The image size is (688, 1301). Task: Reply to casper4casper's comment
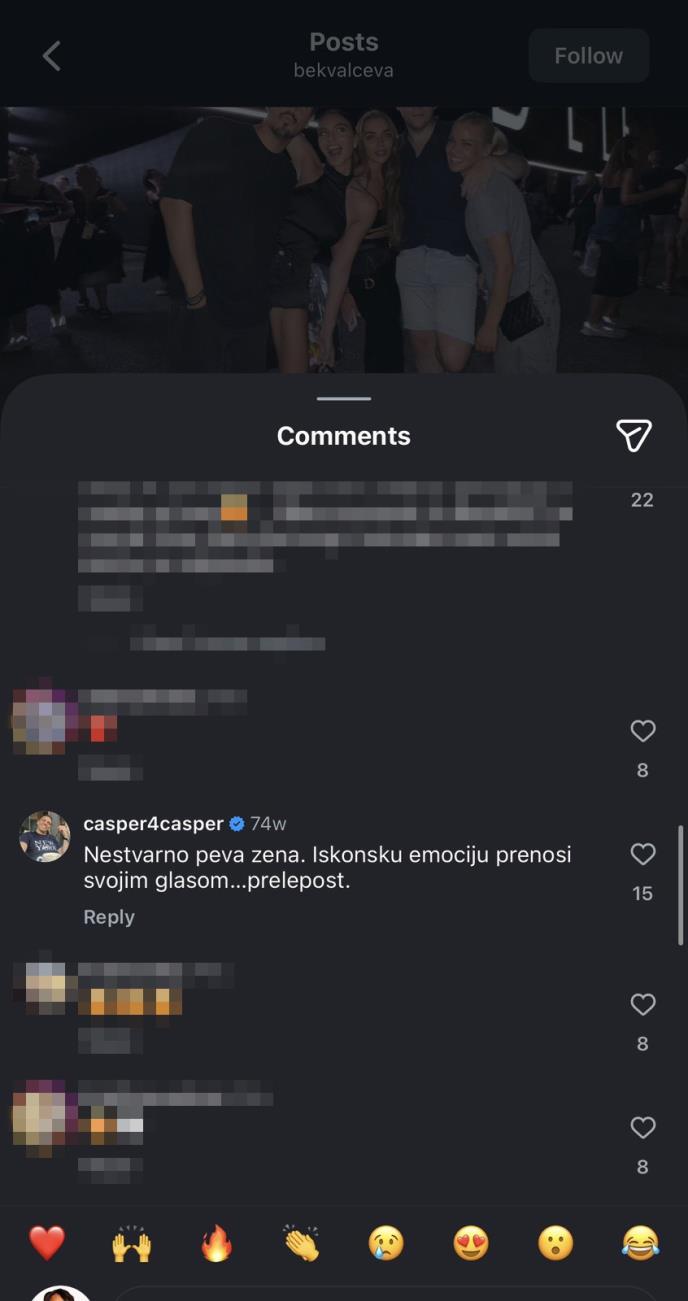109,917
